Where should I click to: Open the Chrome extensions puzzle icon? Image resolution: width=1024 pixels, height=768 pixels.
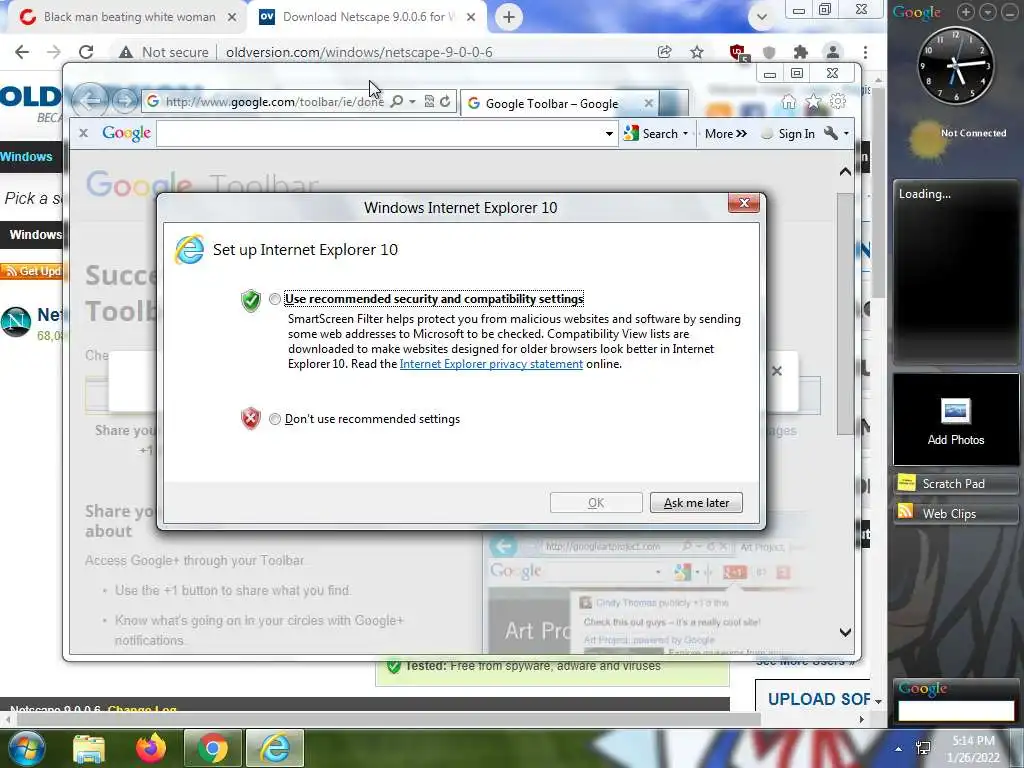pyautogui.click(x=801, y=52)
